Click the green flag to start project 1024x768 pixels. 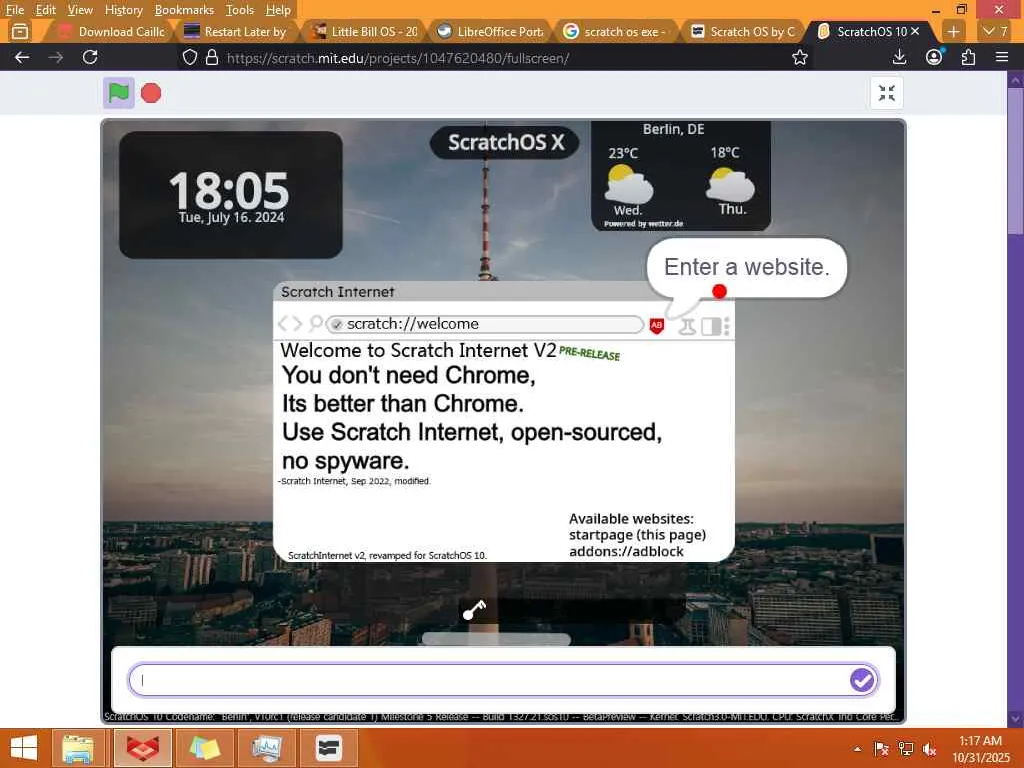point(119,93)
